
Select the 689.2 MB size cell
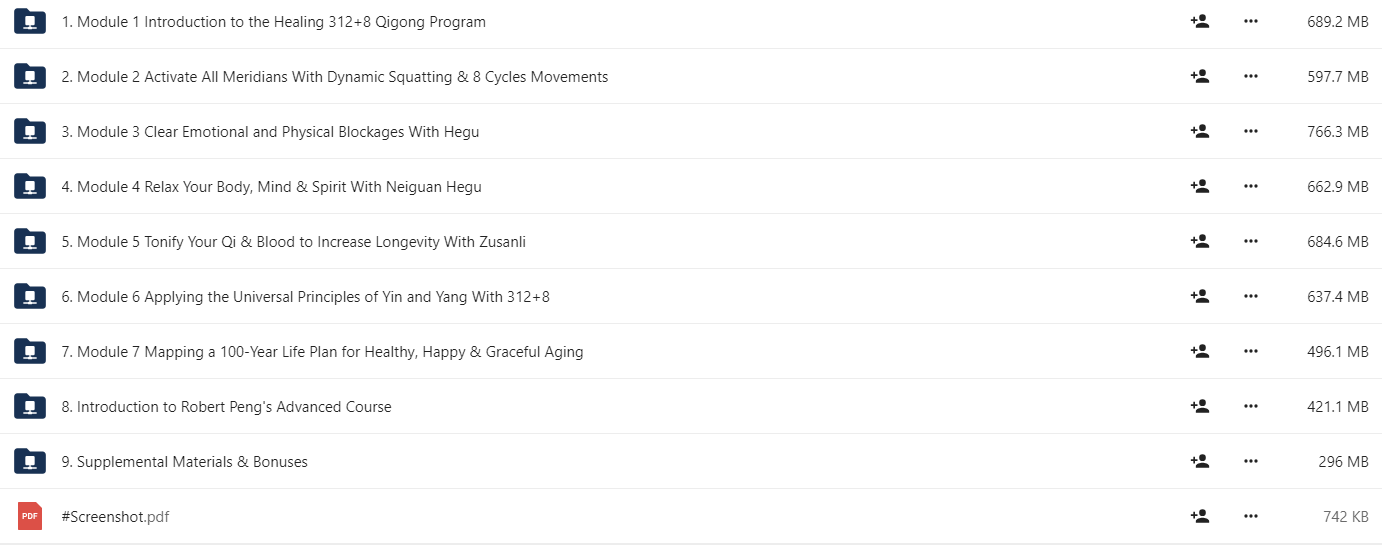point(1337,21)
